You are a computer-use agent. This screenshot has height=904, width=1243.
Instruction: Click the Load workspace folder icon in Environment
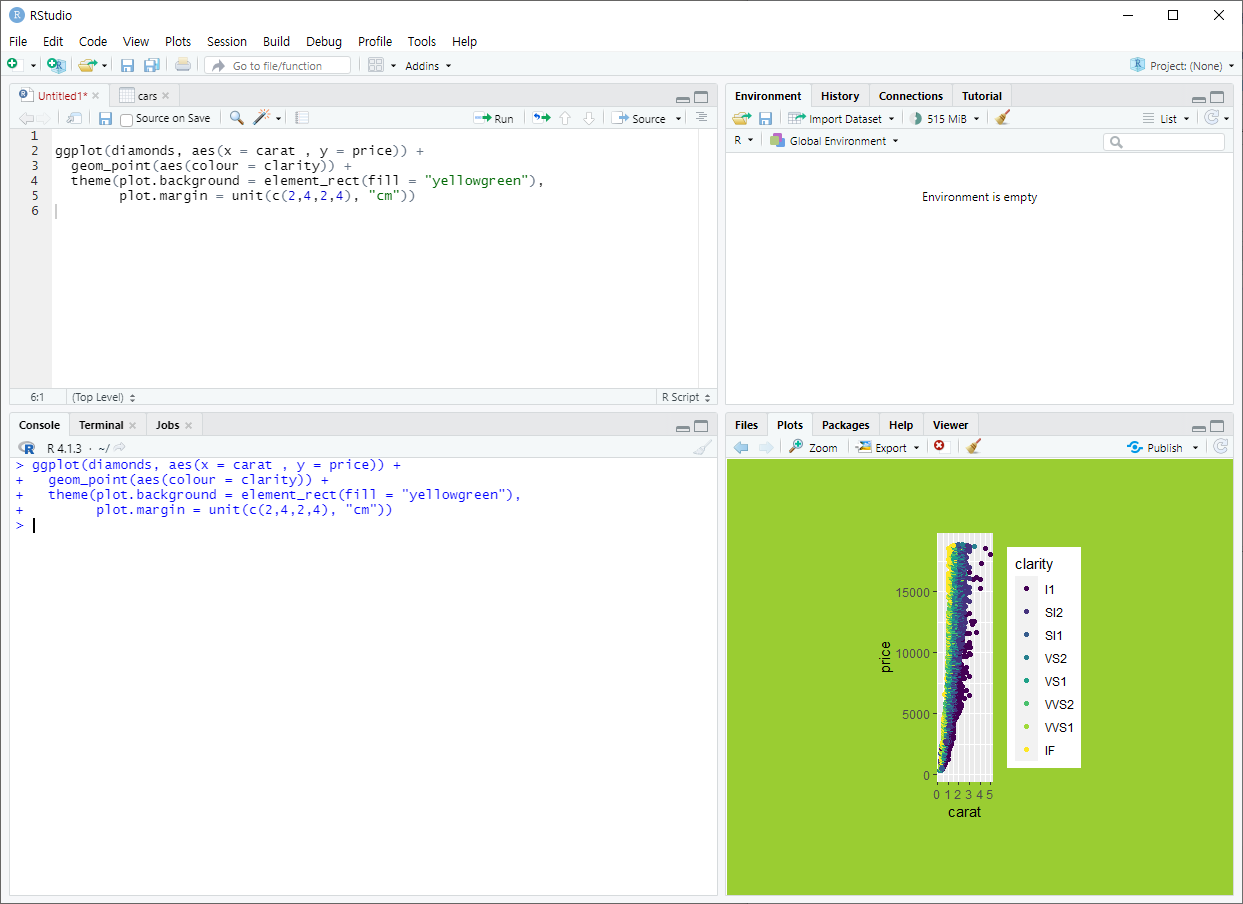pyautogui.click(x=741, y=118)
